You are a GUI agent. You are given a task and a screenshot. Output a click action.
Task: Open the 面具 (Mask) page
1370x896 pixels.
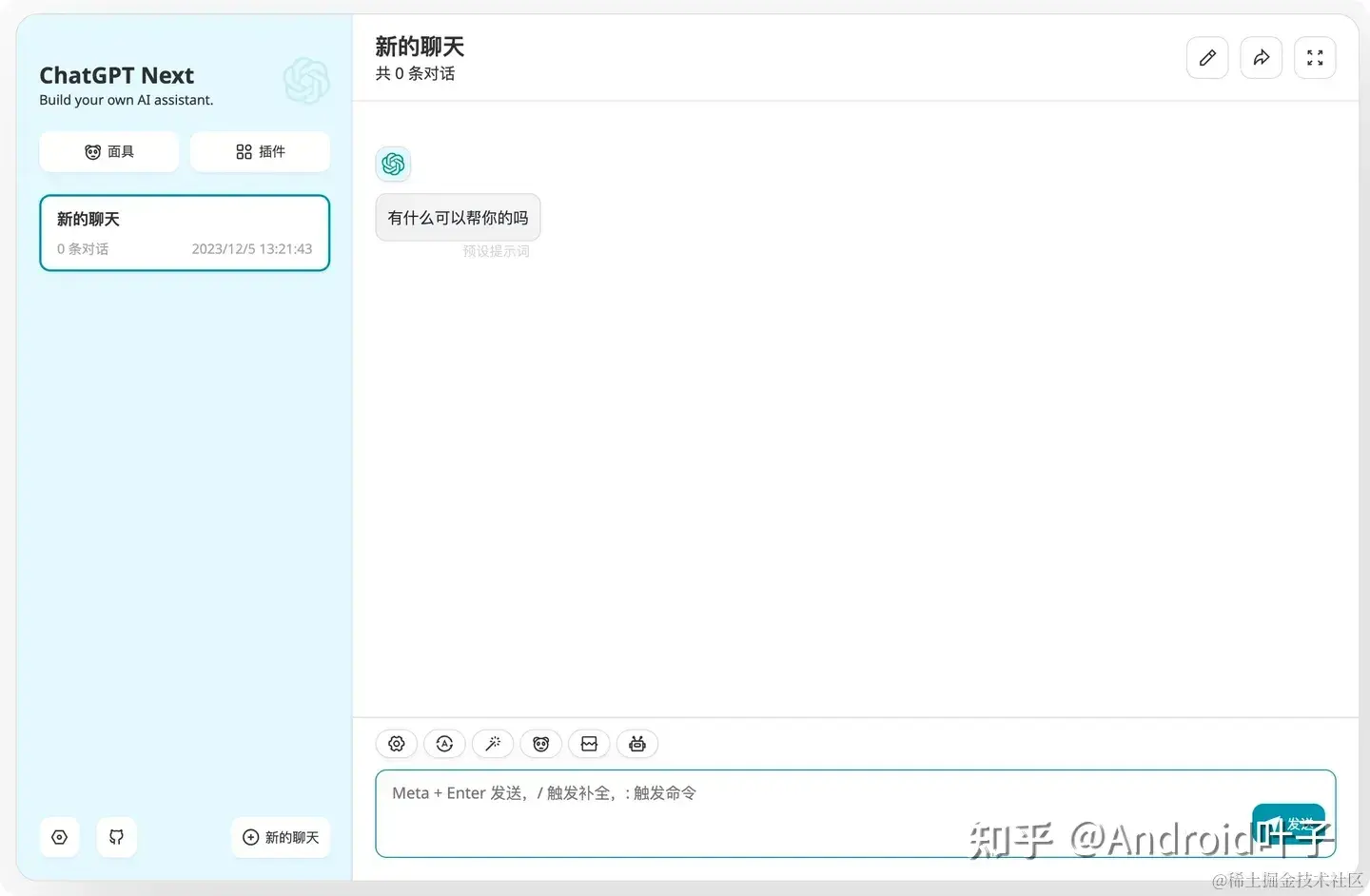(108, 152)
